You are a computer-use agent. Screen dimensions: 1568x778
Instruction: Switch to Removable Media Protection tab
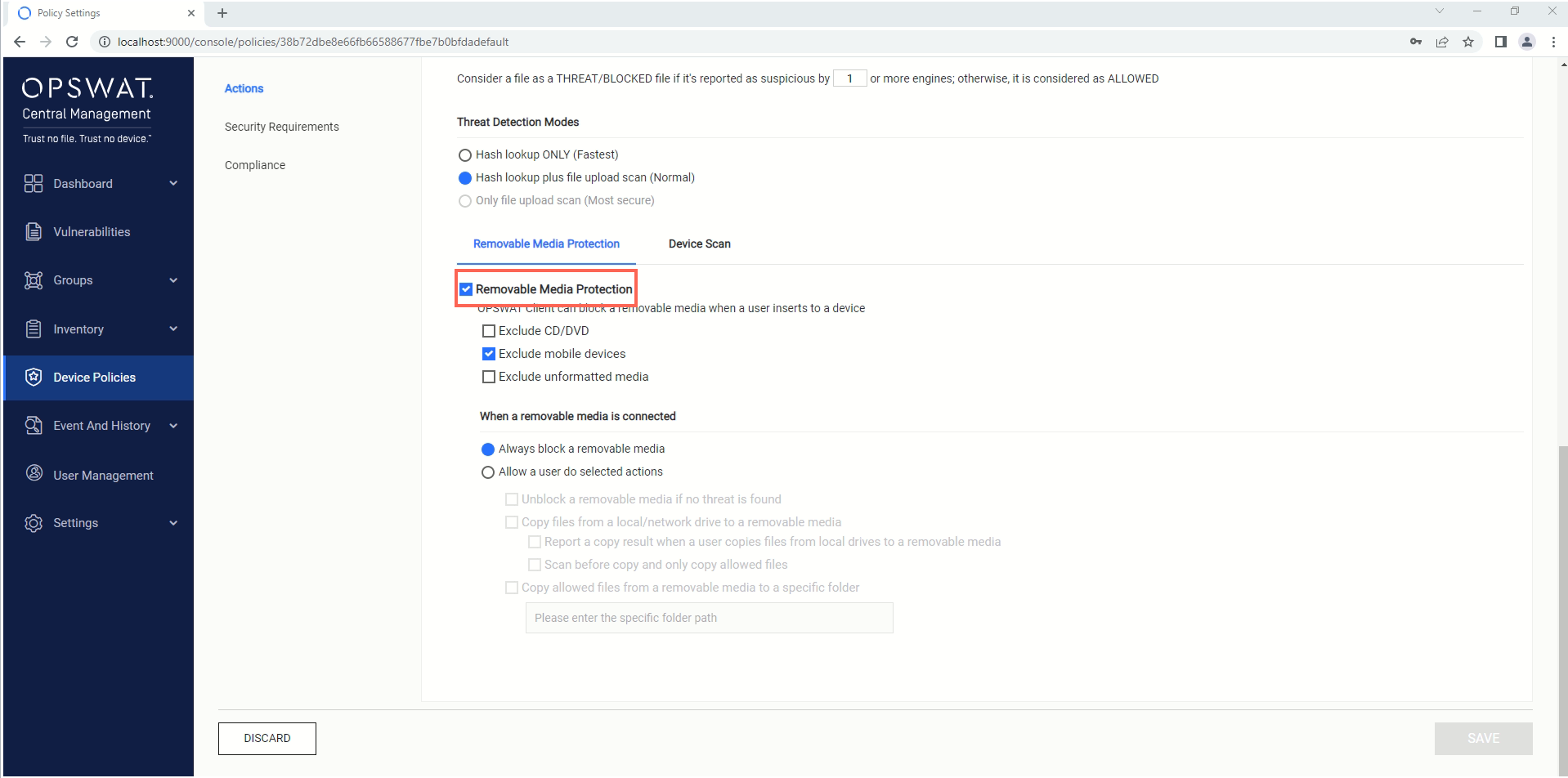[546, 244]
